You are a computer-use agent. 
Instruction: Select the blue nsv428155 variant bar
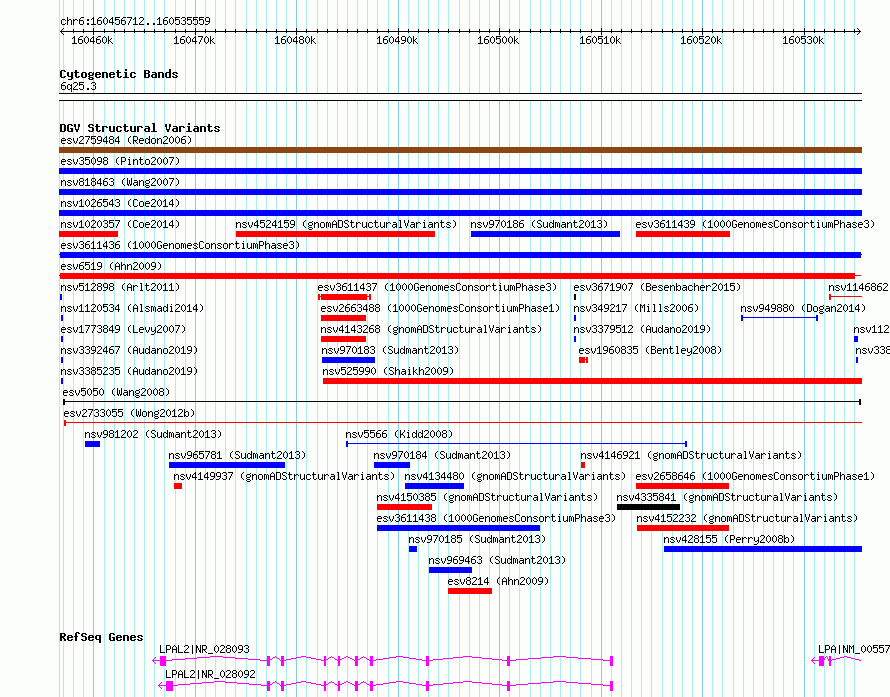(763, 549)
